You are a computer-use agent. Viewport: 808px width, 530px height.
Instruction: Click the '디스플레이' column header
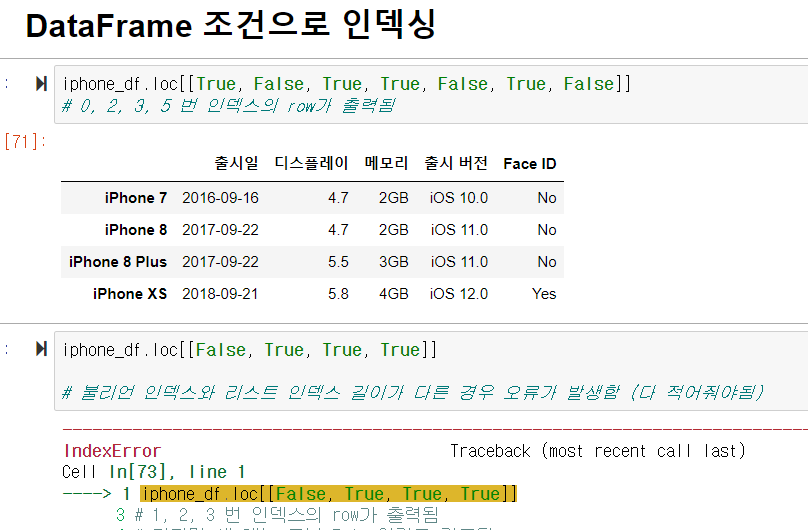(x=311, y=163)
